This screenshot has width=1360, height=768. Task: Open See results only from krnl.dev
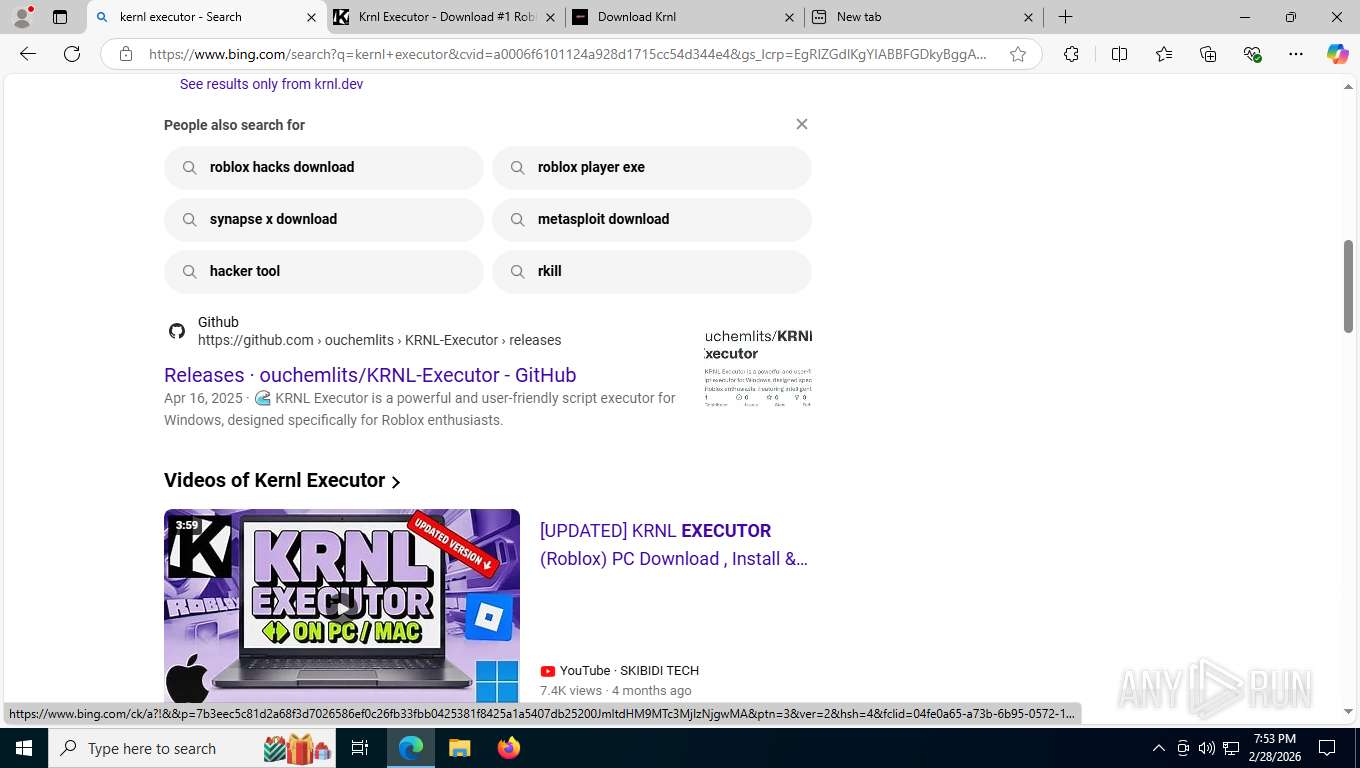271,84
